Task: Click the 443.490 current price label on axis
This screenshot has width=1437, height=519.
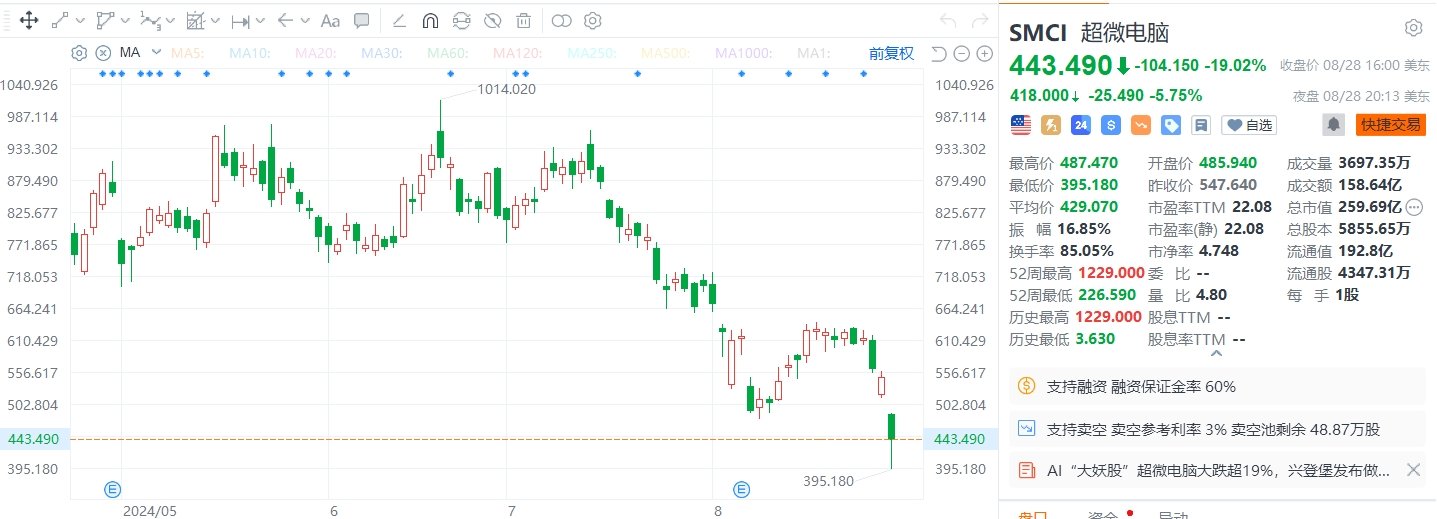Action: (960, 439)
